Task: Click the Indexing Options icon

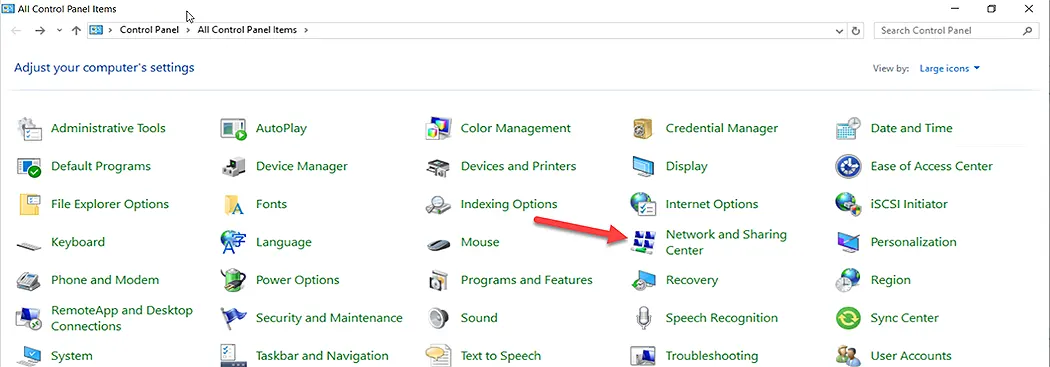Action: point(439,204)
